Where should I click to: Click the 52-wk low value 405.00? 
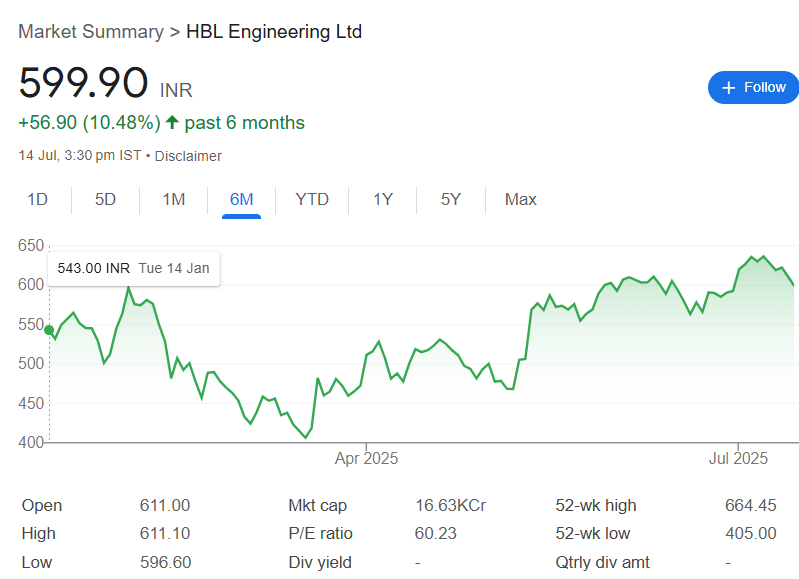tap(751, 534)
